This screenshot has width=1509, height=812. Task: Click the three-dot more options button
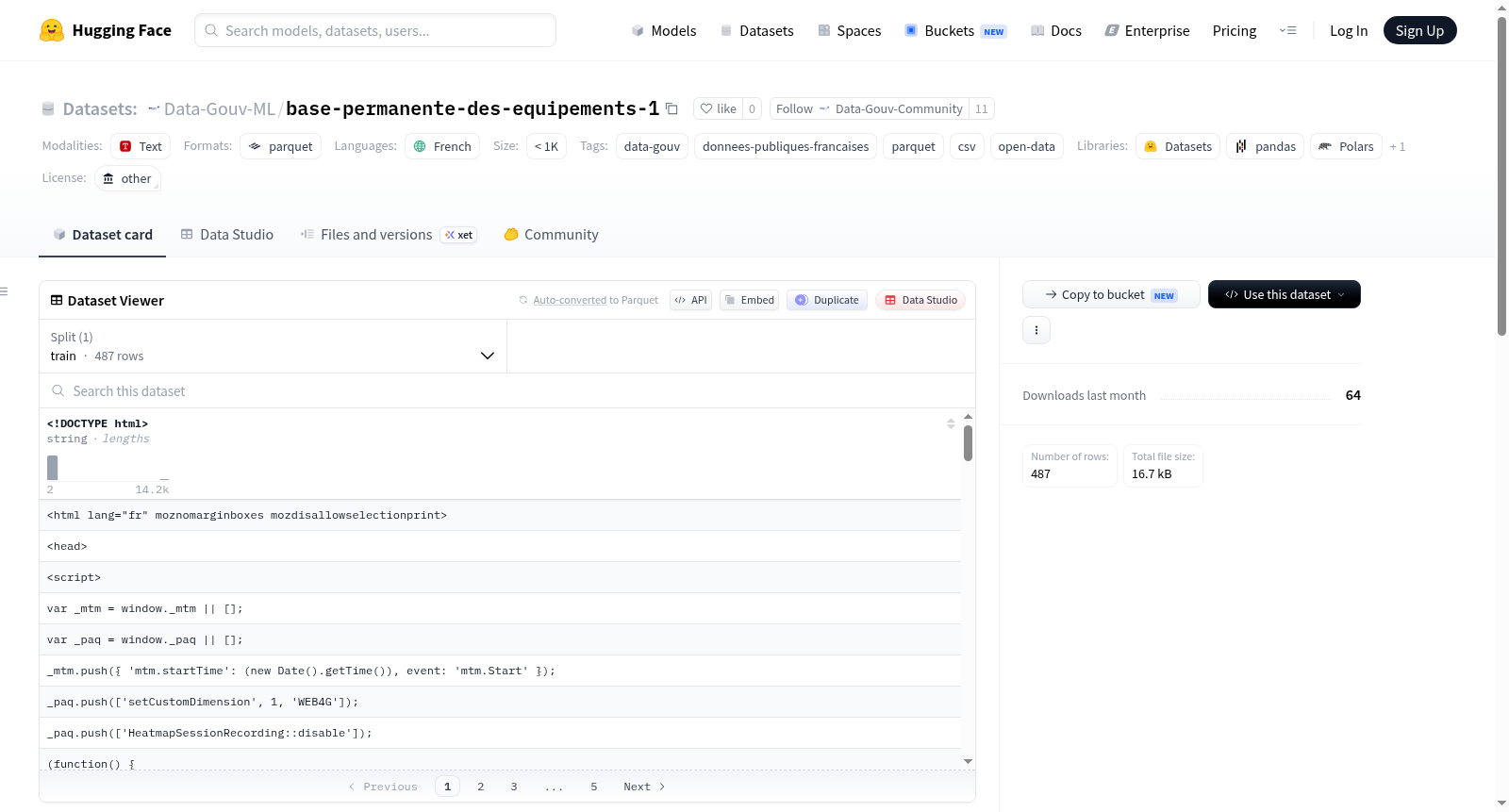[x=1036, y=330]
